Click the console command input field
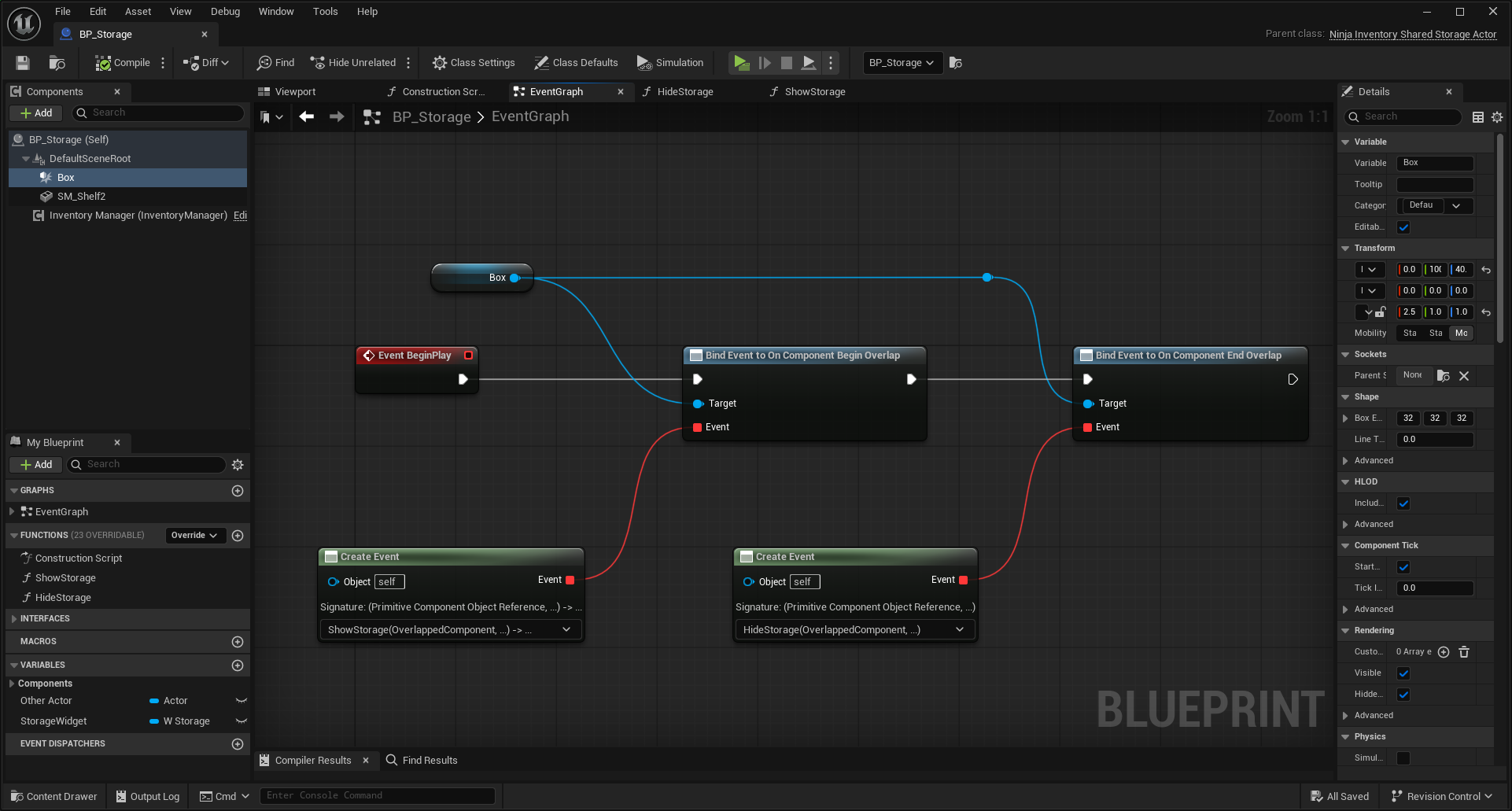The image size is (1512, 811). [378, 795]
